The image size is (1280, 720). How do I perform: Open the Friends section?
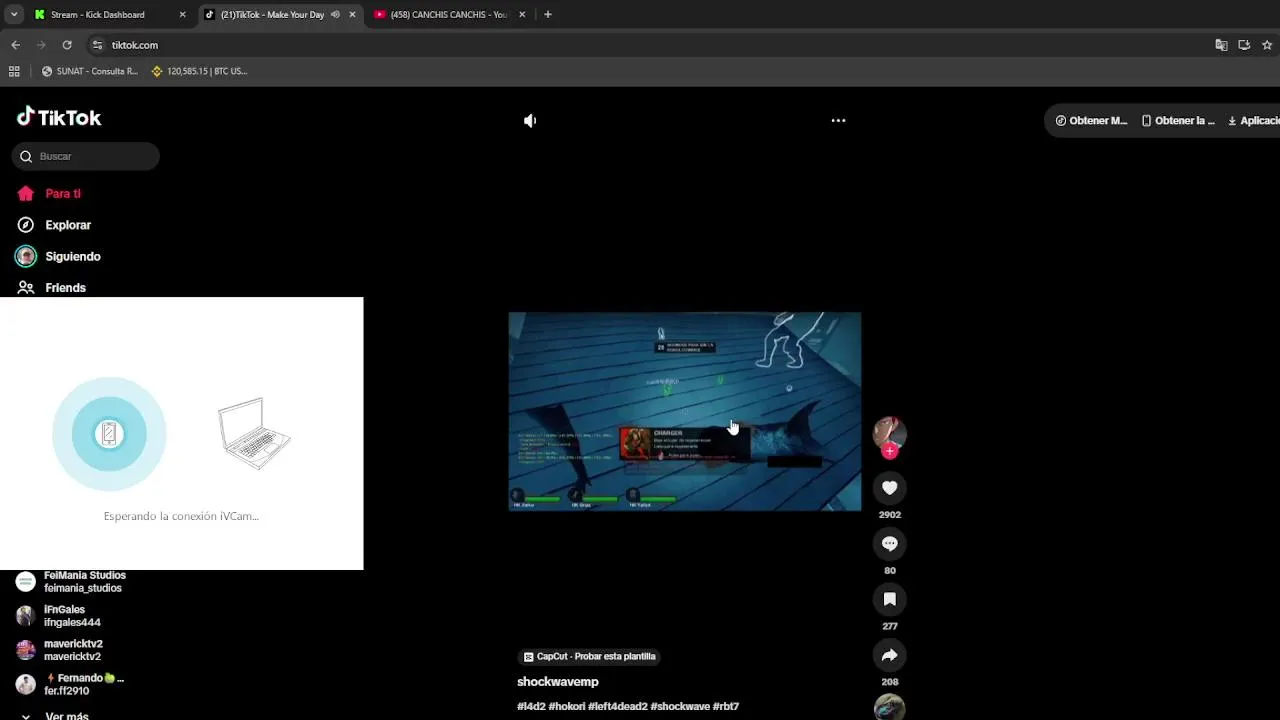65,287
